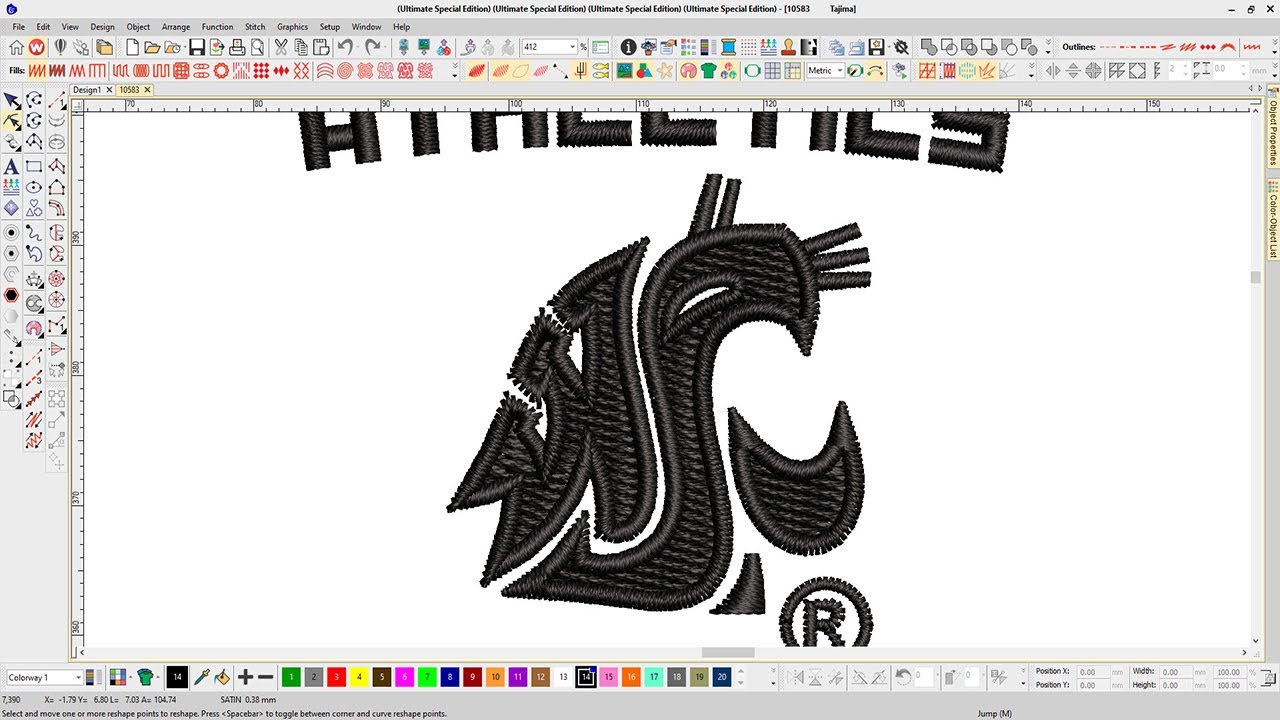The width and height of the screenshot is (1280, 720).
Task: Save the design with the floppy disk icon
Action: (197, 47)
